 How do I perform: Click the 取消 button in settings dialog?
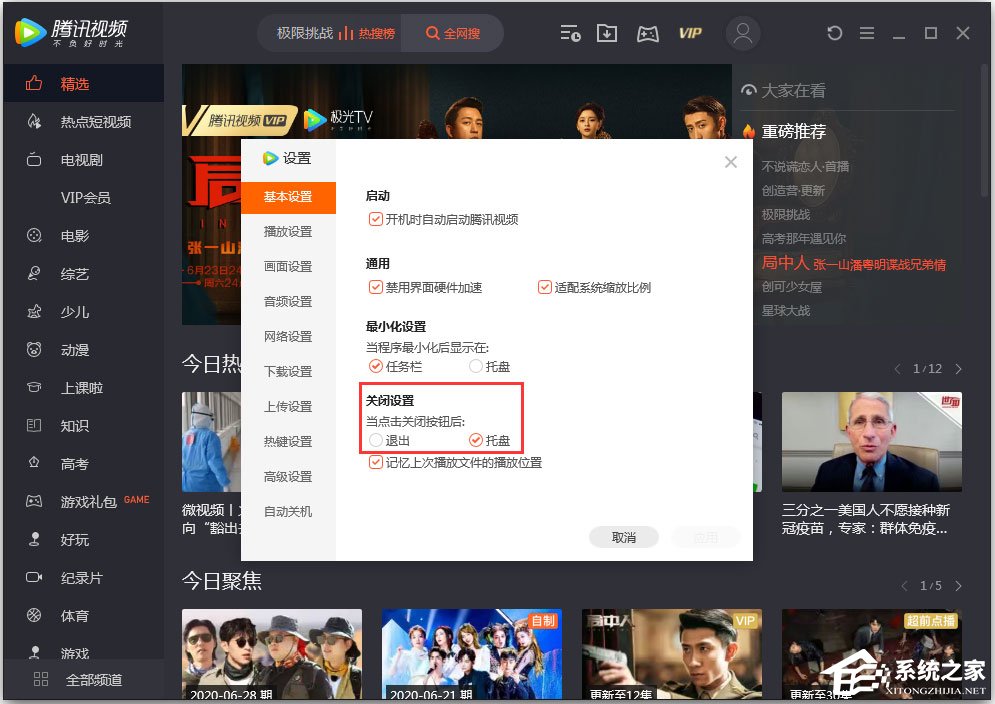click(623, 536)
